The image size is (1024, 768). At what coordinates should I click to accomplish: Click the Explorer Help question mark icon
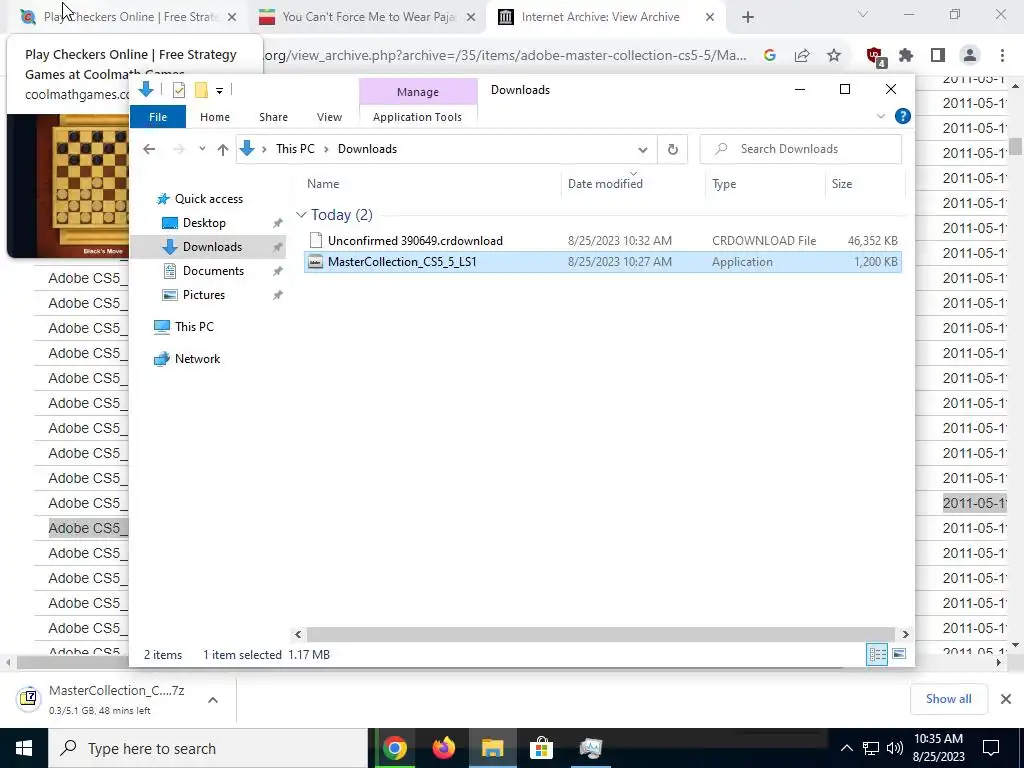pyautogui.click(x=903, y=116)
